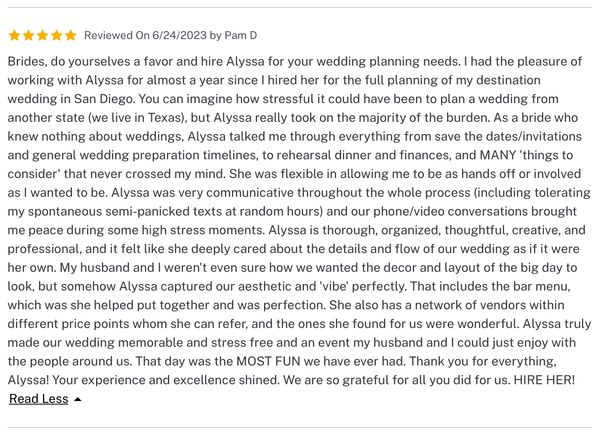600x435 pixels.
Task: Click the word "Brides" starting the review
Action: (x=29, y=62)
